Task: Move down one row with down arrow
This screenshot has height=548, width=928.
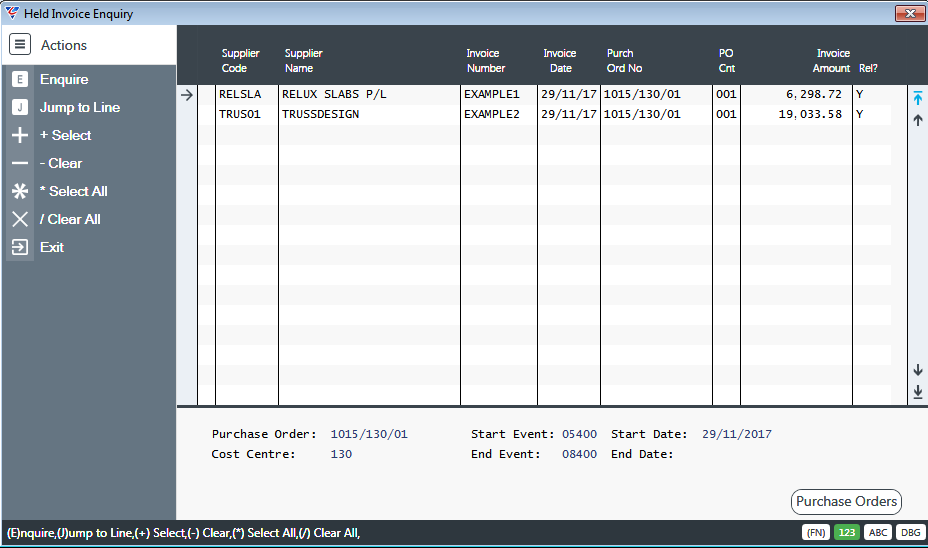Action: point(917,370)
